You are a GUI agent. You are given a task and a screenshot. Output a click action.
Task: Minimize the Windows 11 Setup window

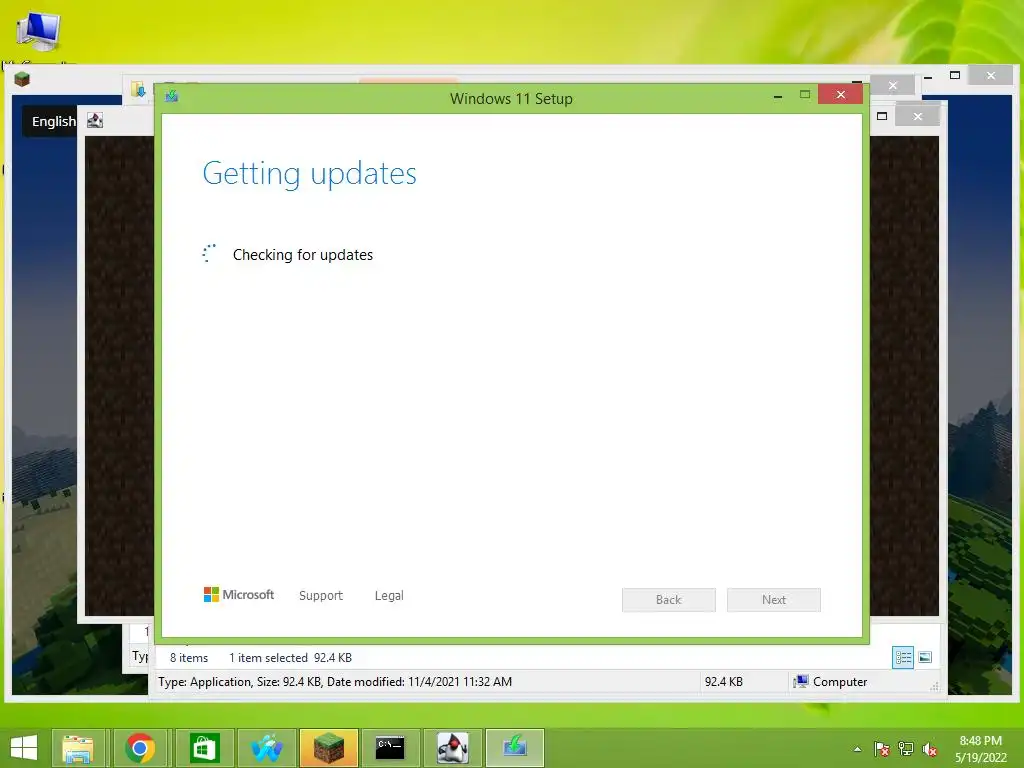coord(778,96)
